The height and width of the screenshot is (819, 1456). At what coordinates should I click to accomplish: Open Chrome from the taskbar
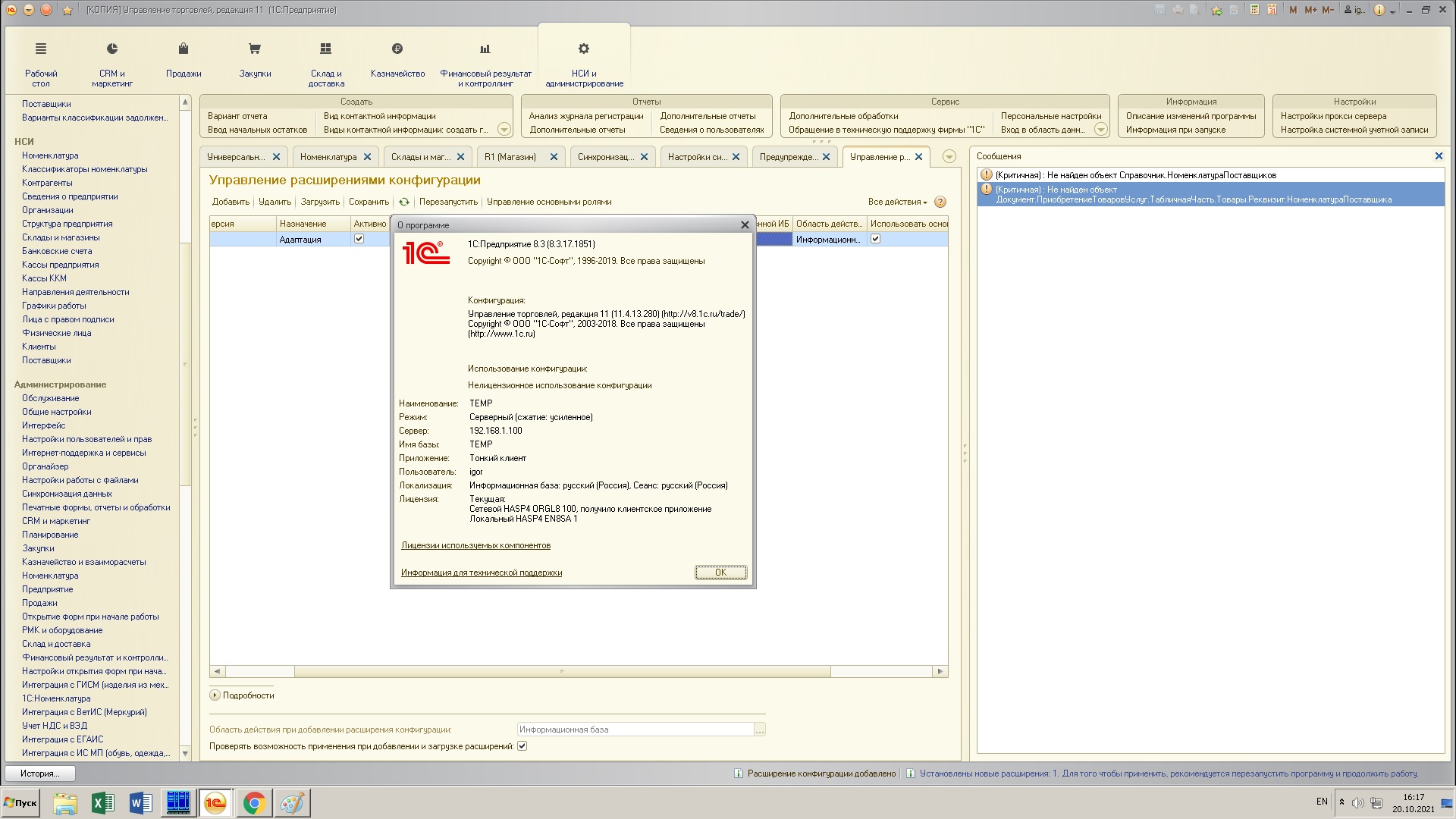click(254, 802)
